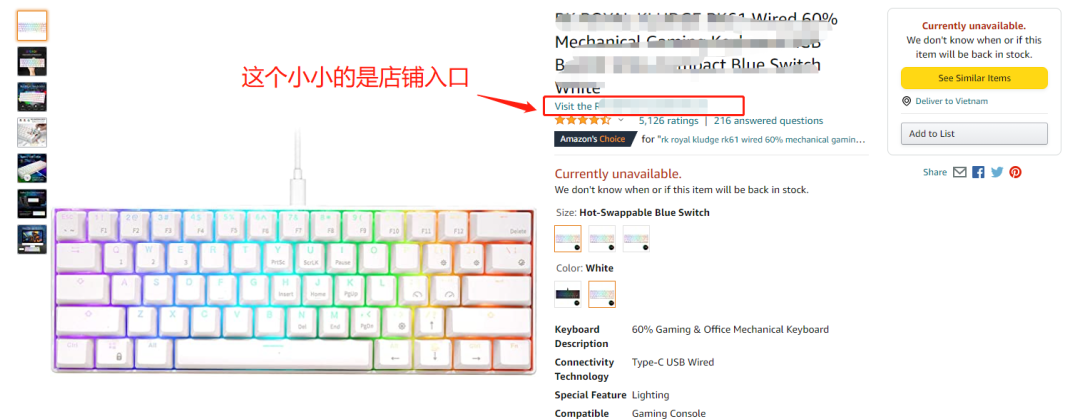Choose the White keyboard color swatch

602,294
